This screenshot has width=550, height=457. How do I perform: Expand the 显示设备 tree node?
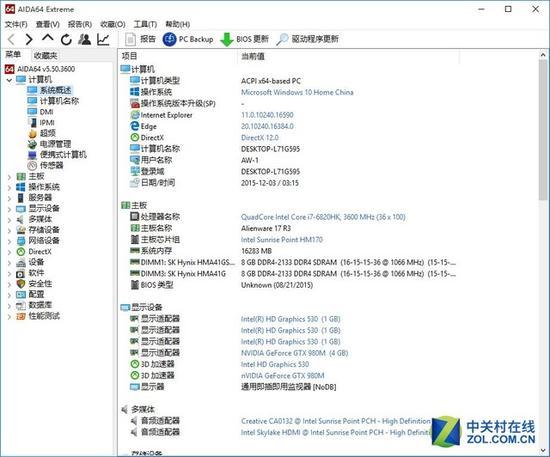[x=9, y=209]
